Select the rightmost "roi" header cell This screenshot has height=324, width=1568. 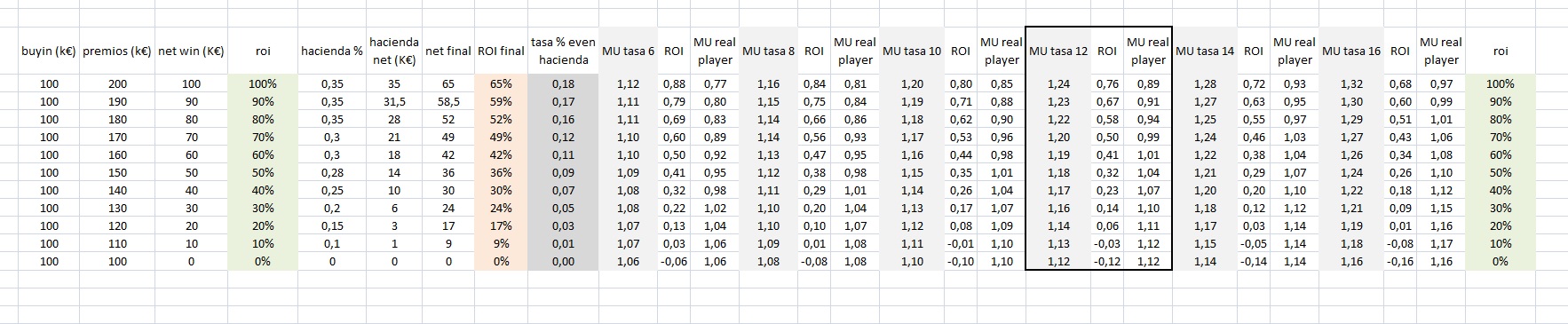pos(1500,51)
